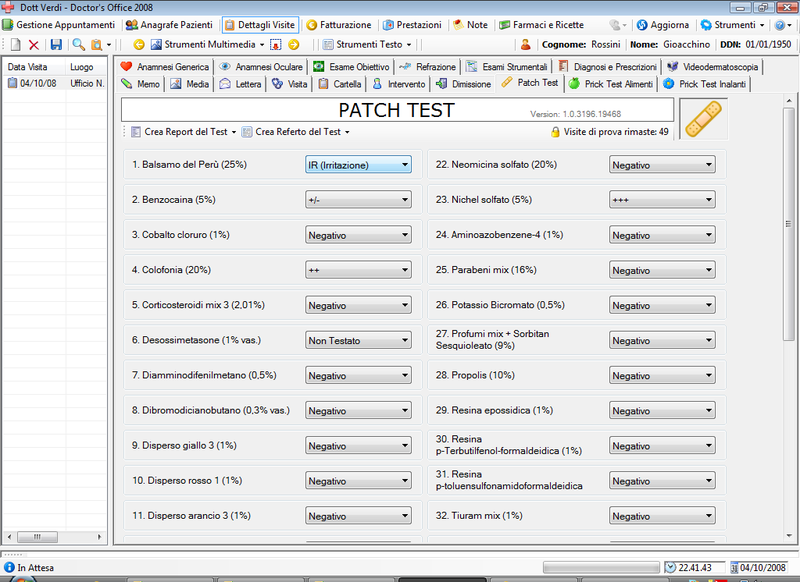Viewport: 800px width, 582px height.
Task: Click the clipboard paste icon in toolbar
Action: click(96, 45)
